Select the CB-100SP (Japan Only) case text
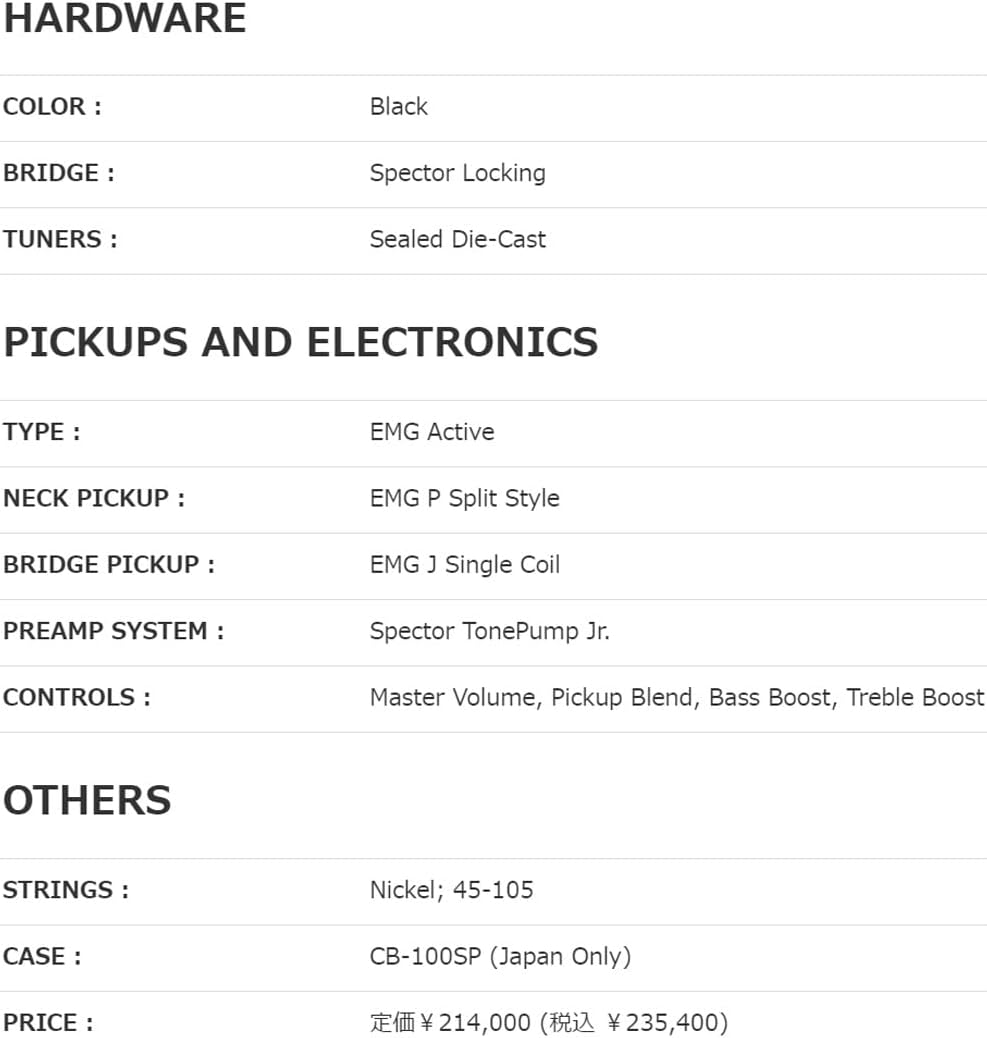Screen dimensions: 987x1038 point(500,956)
